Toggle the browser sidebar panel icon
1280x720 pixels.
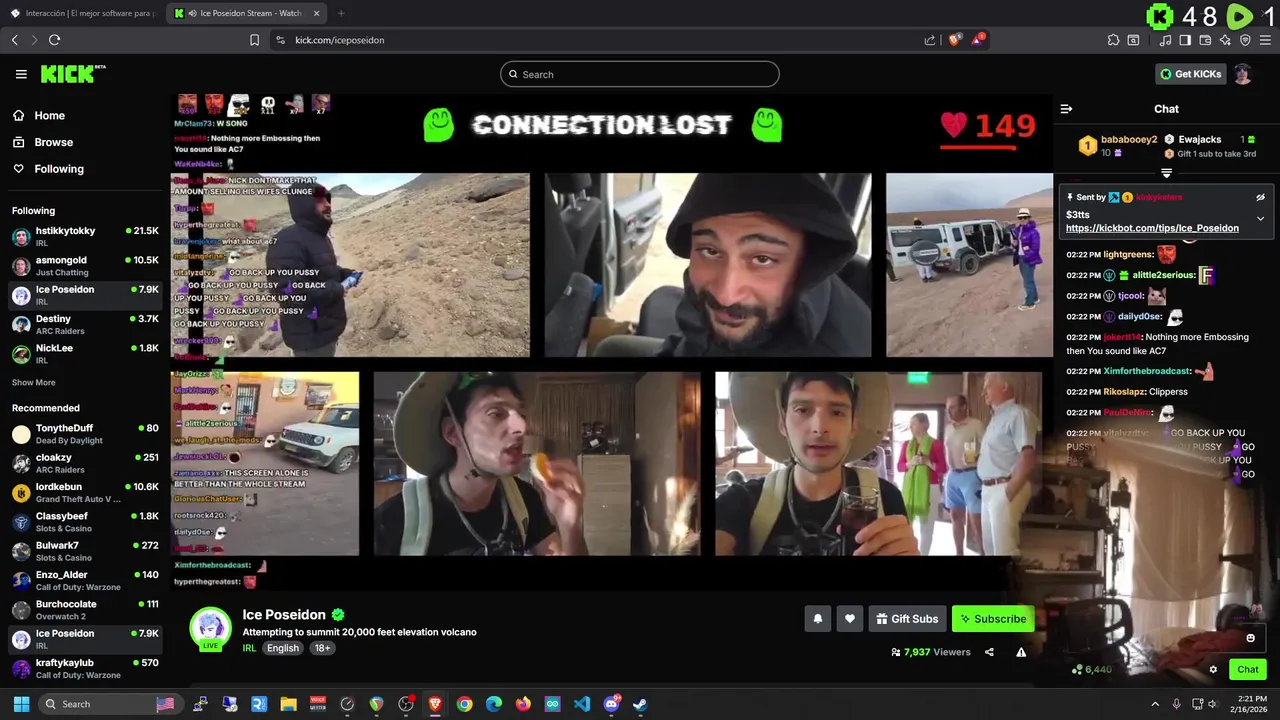[1185, 40]
